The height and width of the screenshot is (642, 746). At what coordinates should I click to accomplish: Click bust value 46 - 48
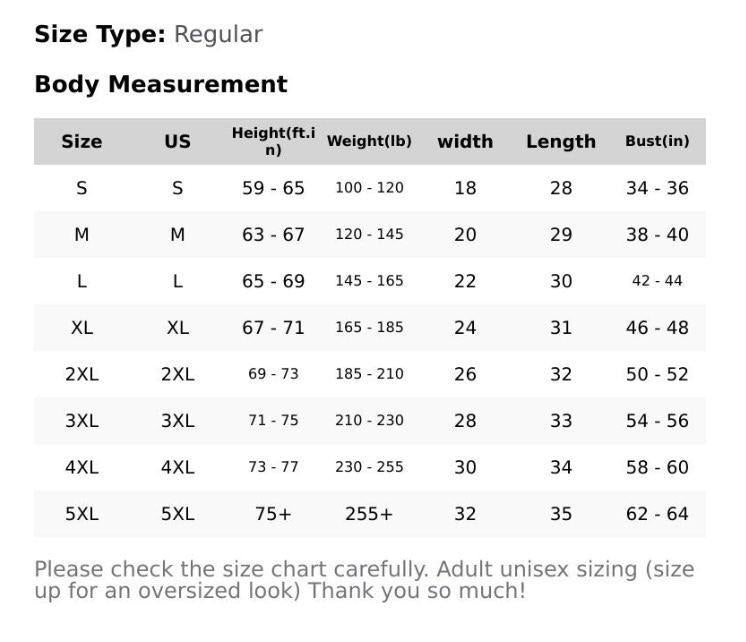coord(657,328)
